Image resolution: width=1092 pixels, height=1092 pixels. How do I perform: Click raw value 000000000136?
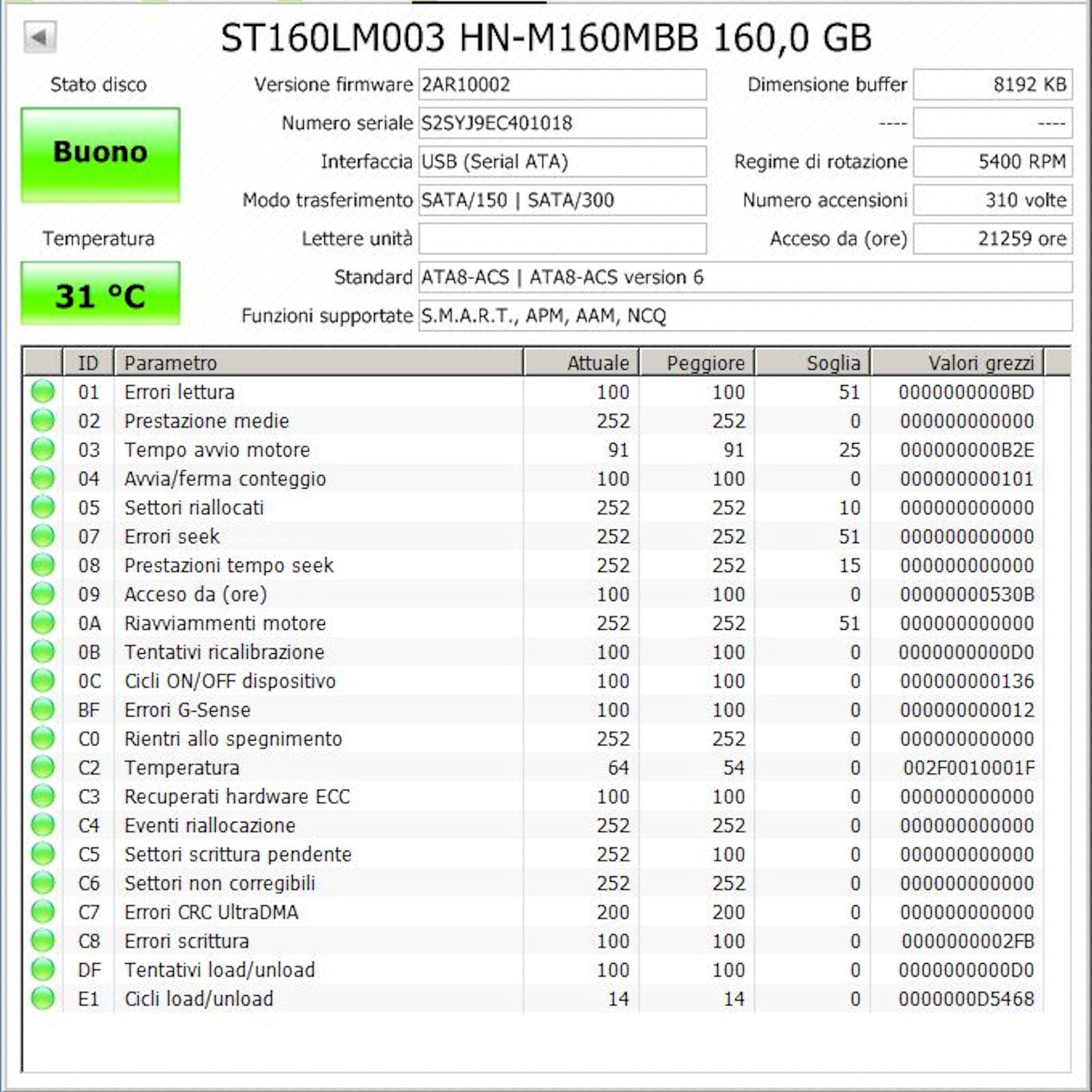967,680
